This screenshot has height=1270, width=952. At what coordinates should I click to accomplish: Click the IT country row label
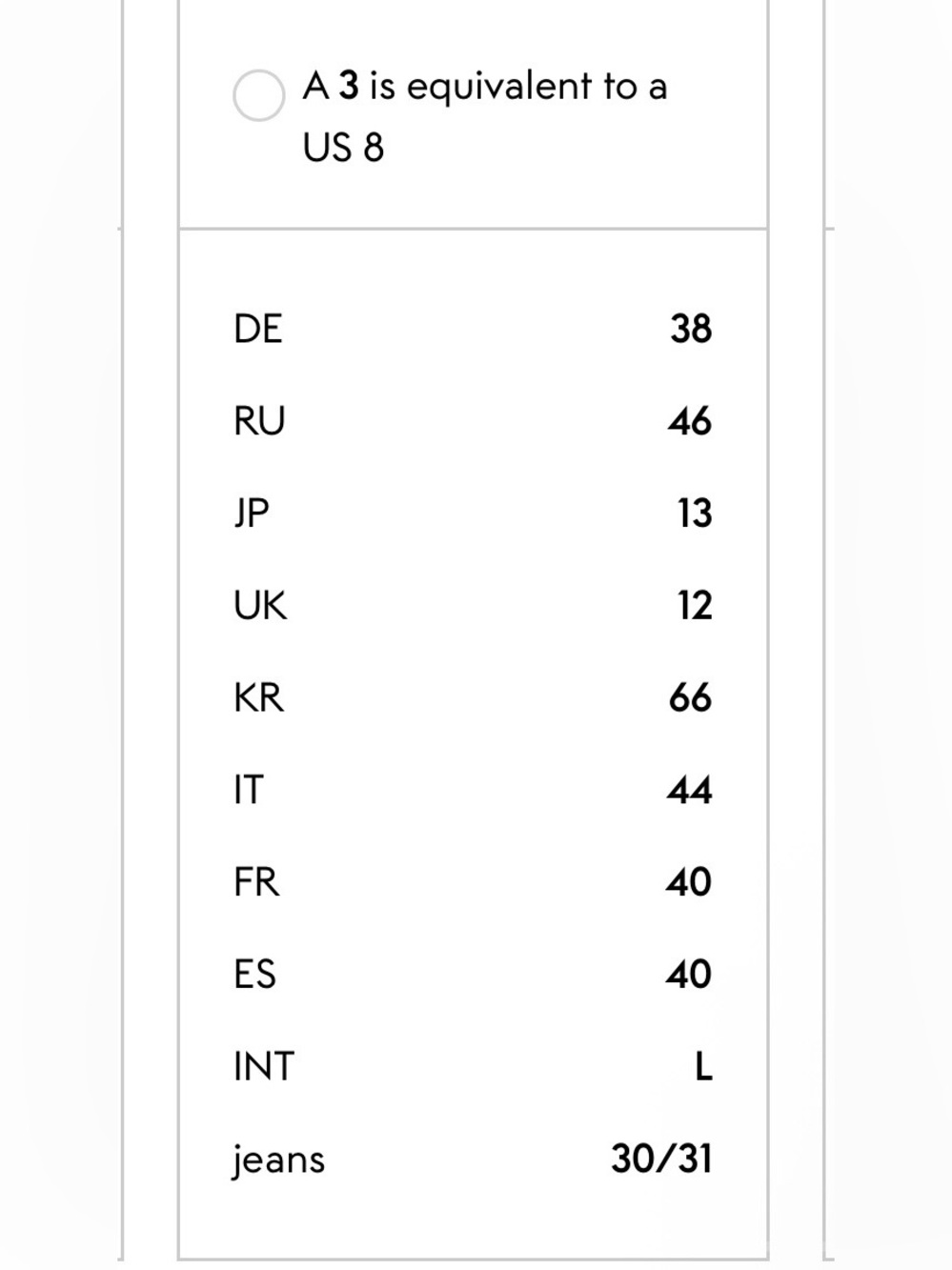point(248,791)
